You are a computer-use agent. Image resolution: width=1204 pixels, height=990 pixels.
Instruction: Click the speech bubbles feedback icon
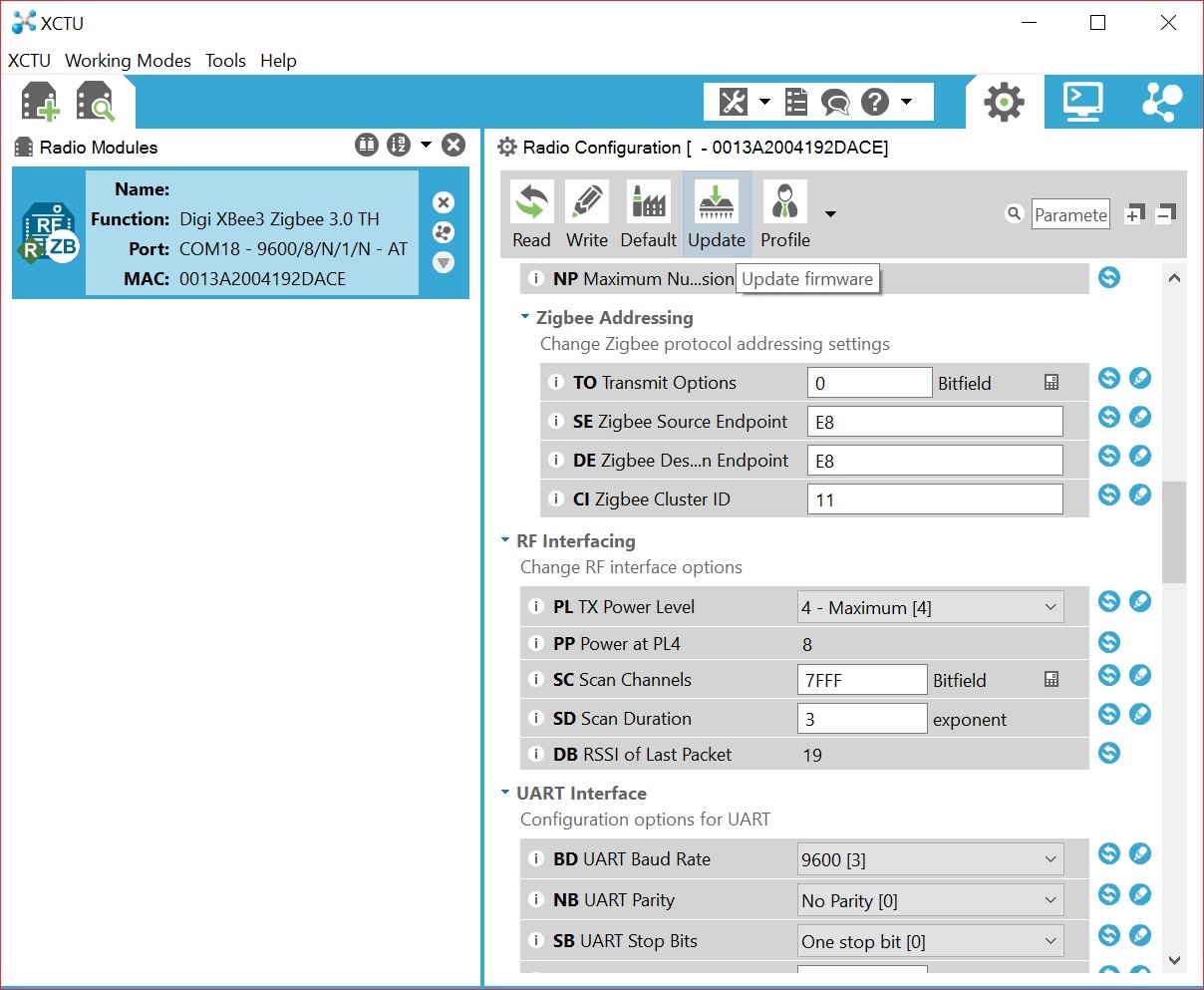coord(835,102)
